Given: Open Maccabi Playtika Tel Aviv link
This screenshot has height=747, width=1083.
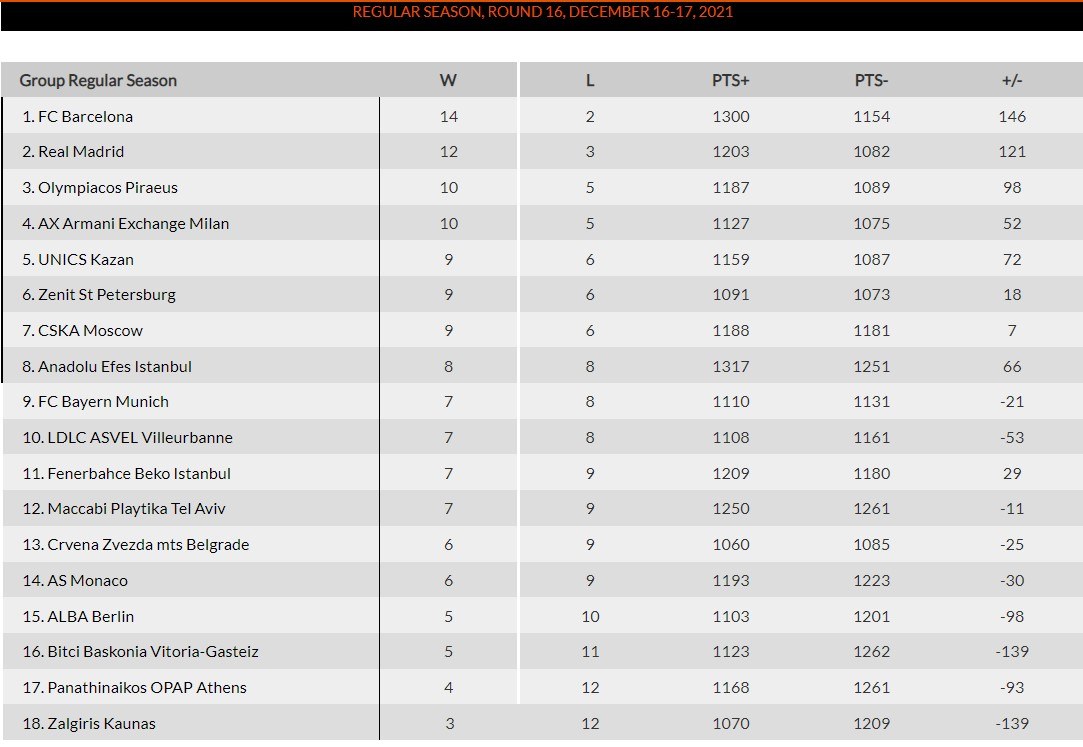Looking at the screenshot, I should (136, 509).
